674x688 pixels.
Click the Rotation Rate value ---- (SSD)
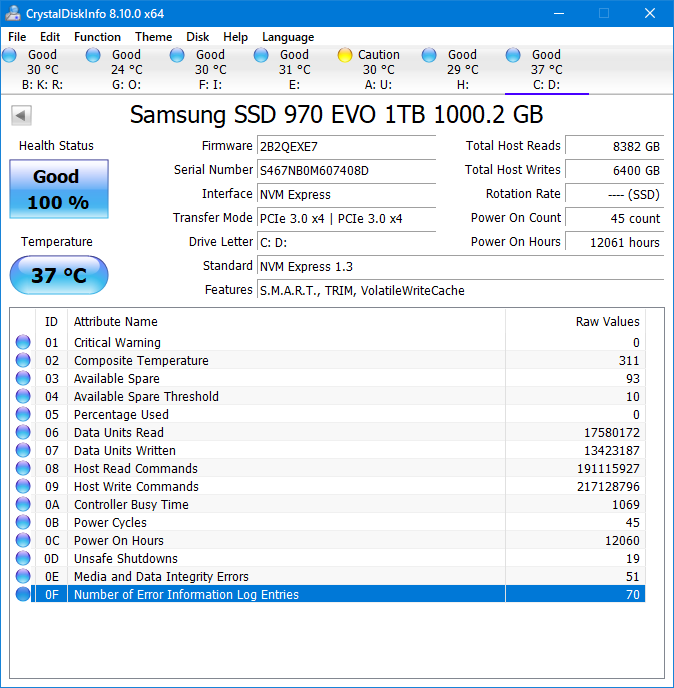[614, 194]
